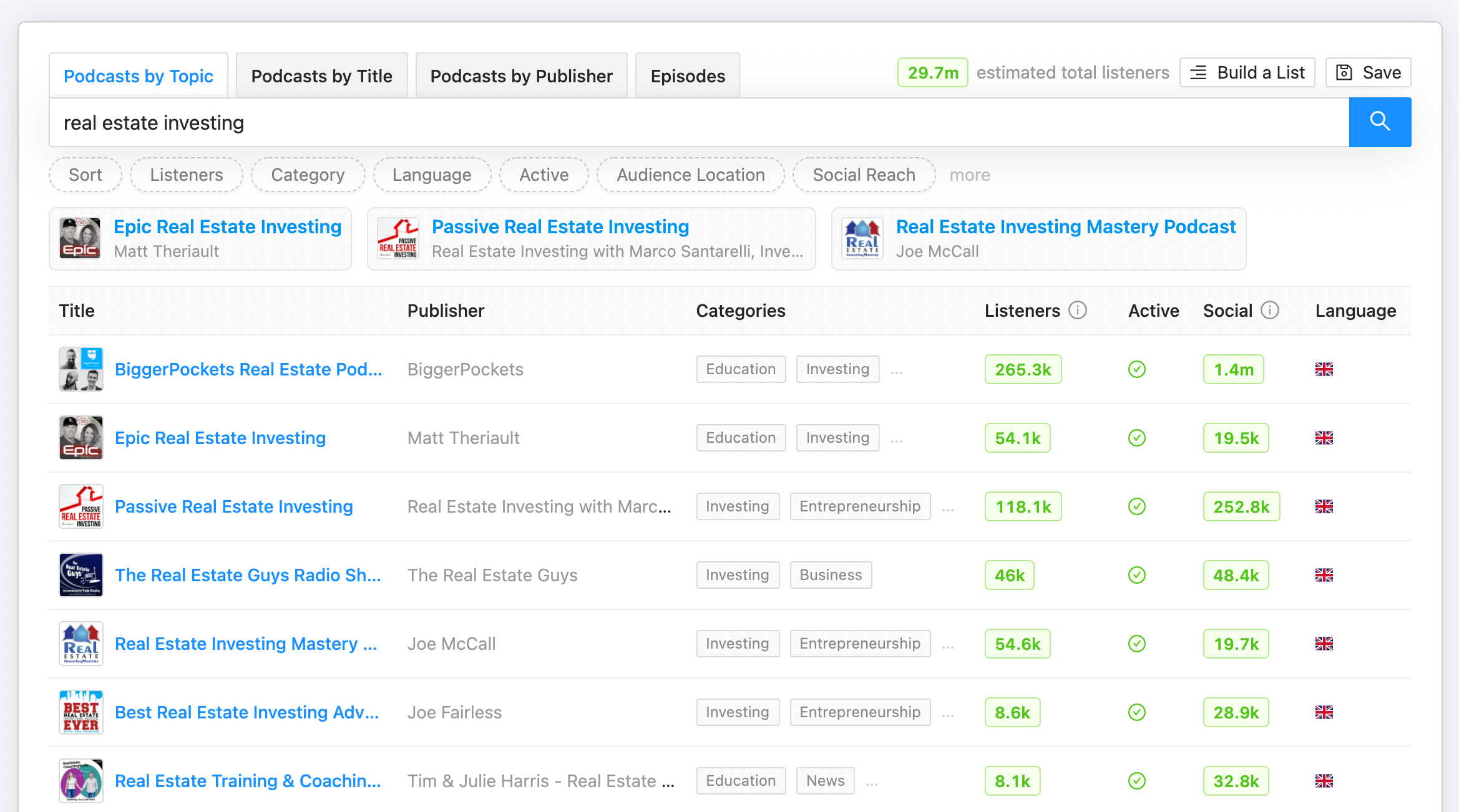Viewport: 1459px width, 812px height.
Task: Switch to Podcasts by Title tab
Action: (321, 75)
